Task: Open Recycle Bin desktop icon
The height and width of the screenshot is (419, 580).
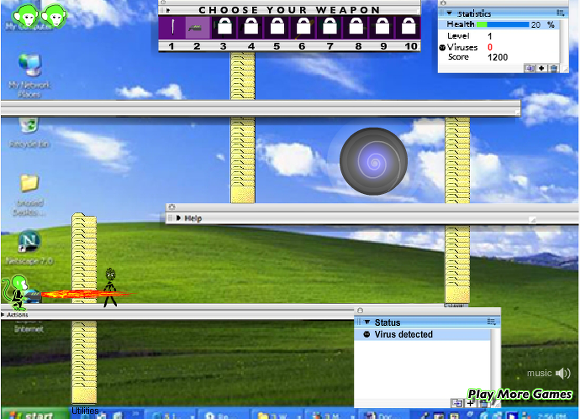Action: [x=29, y=132]
